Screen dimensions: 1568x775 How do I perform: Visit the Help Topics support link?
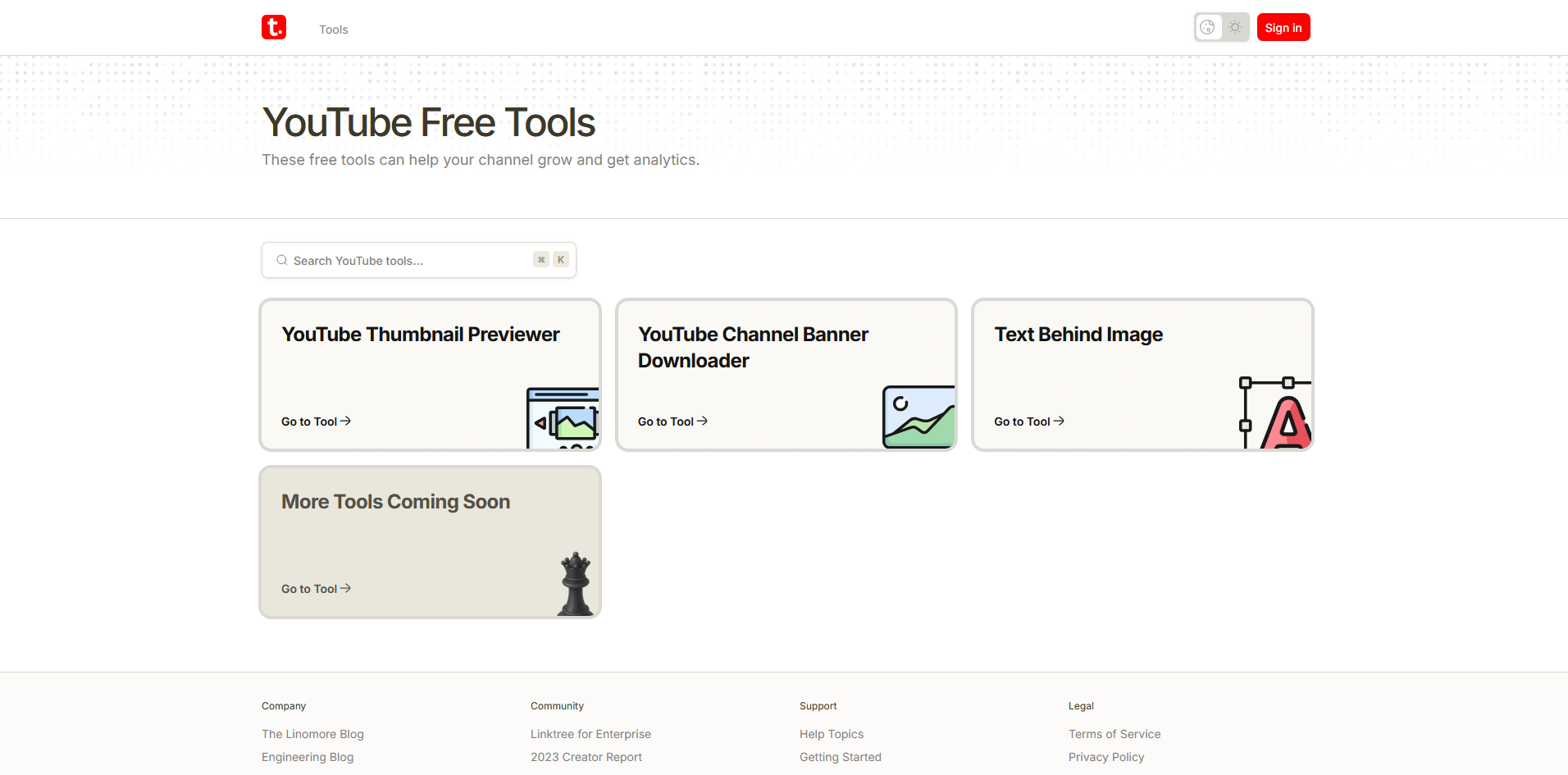point(831,734)
